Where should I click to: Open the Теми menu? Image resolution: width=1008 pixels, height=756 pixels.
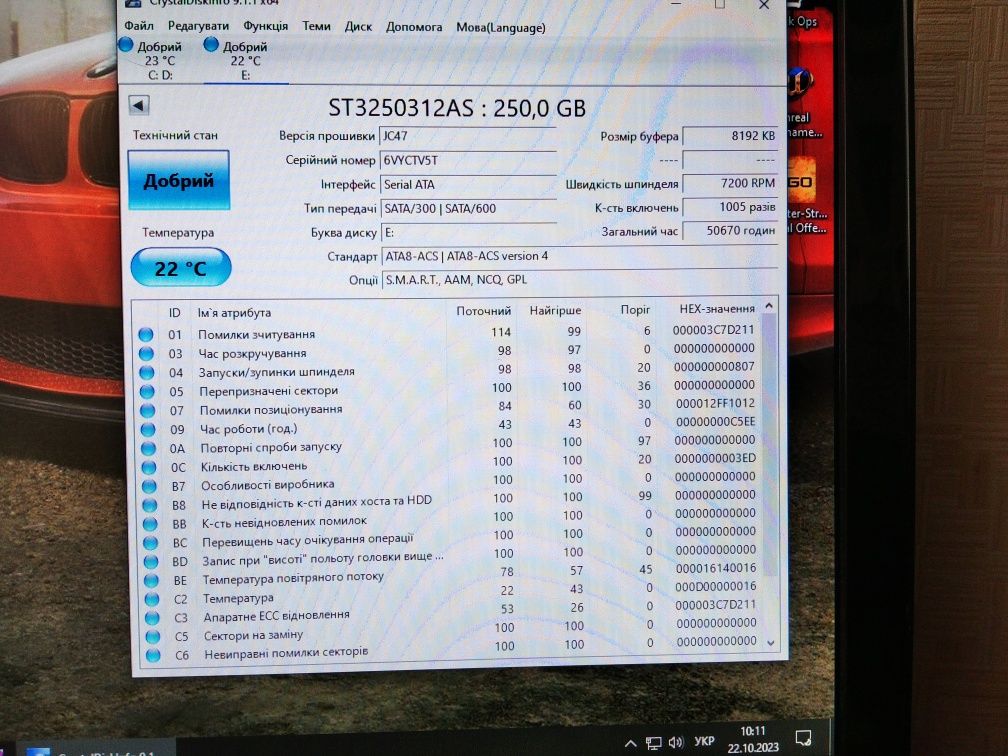pos(316,26)
